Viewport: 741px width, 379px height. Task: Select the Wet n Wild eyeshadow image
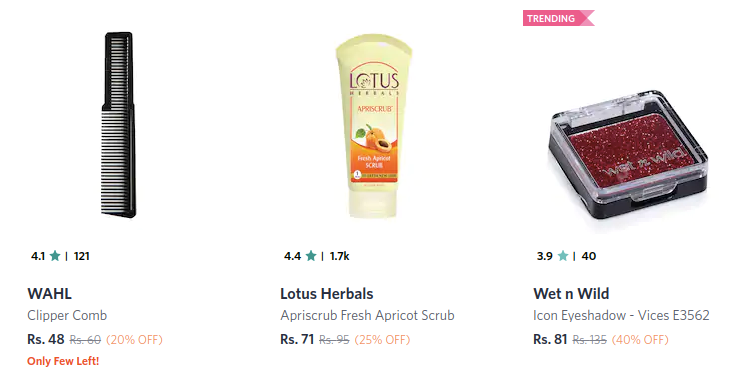pos(628,154)
